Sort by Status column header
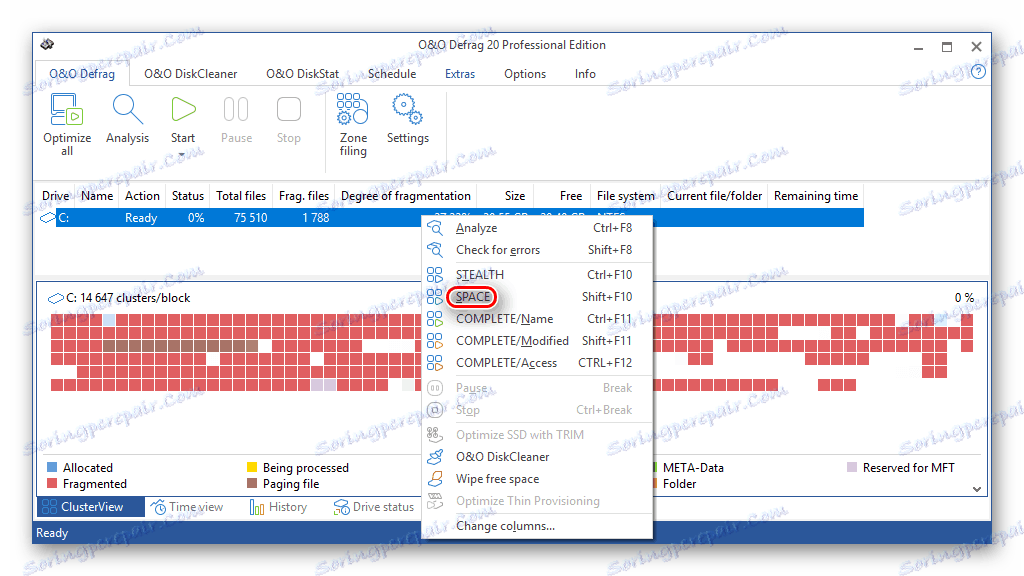1024x576 pixels. 188,196
